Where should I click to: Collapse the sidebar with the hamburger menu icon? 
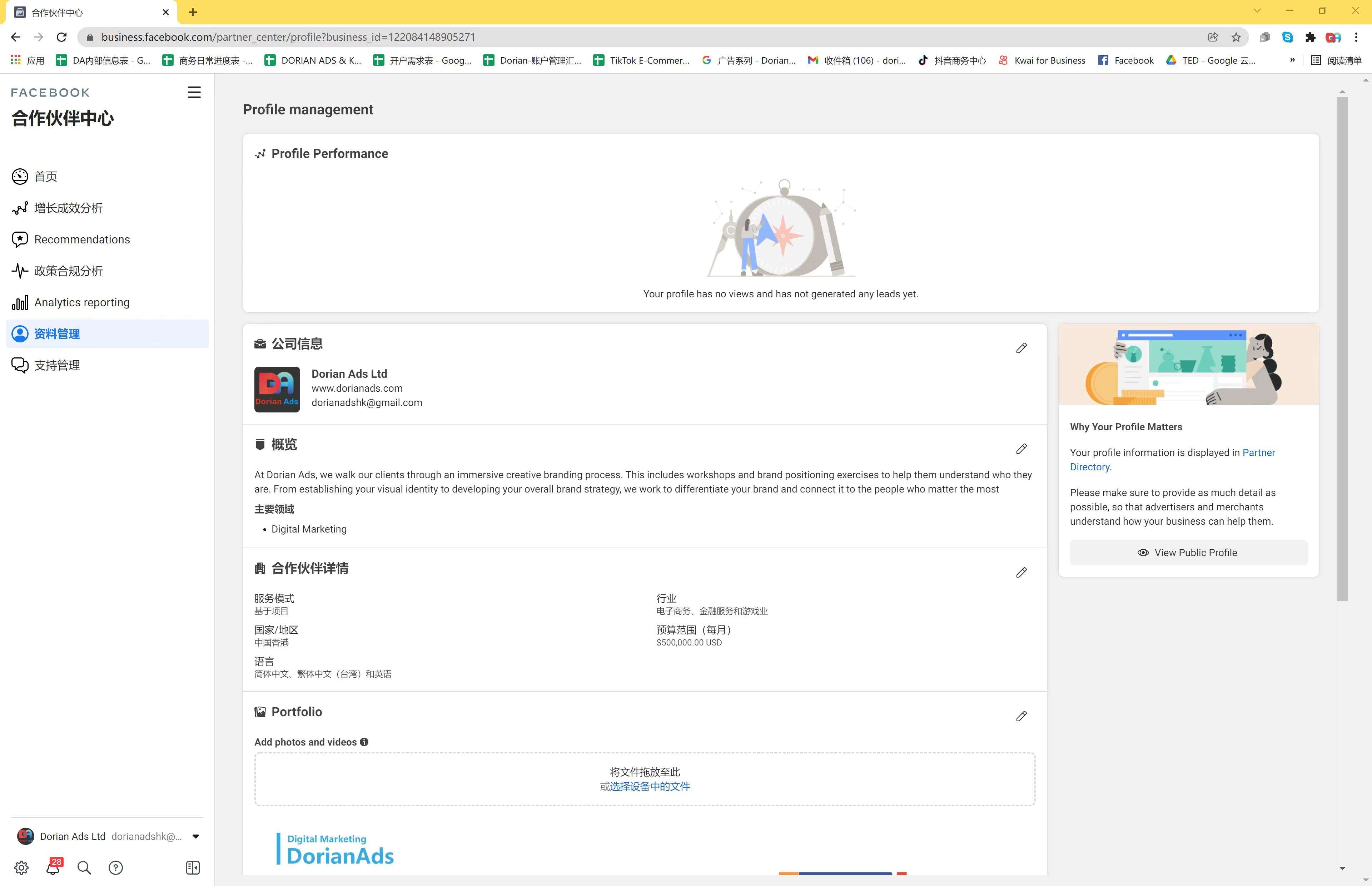[x=194, y=93]
